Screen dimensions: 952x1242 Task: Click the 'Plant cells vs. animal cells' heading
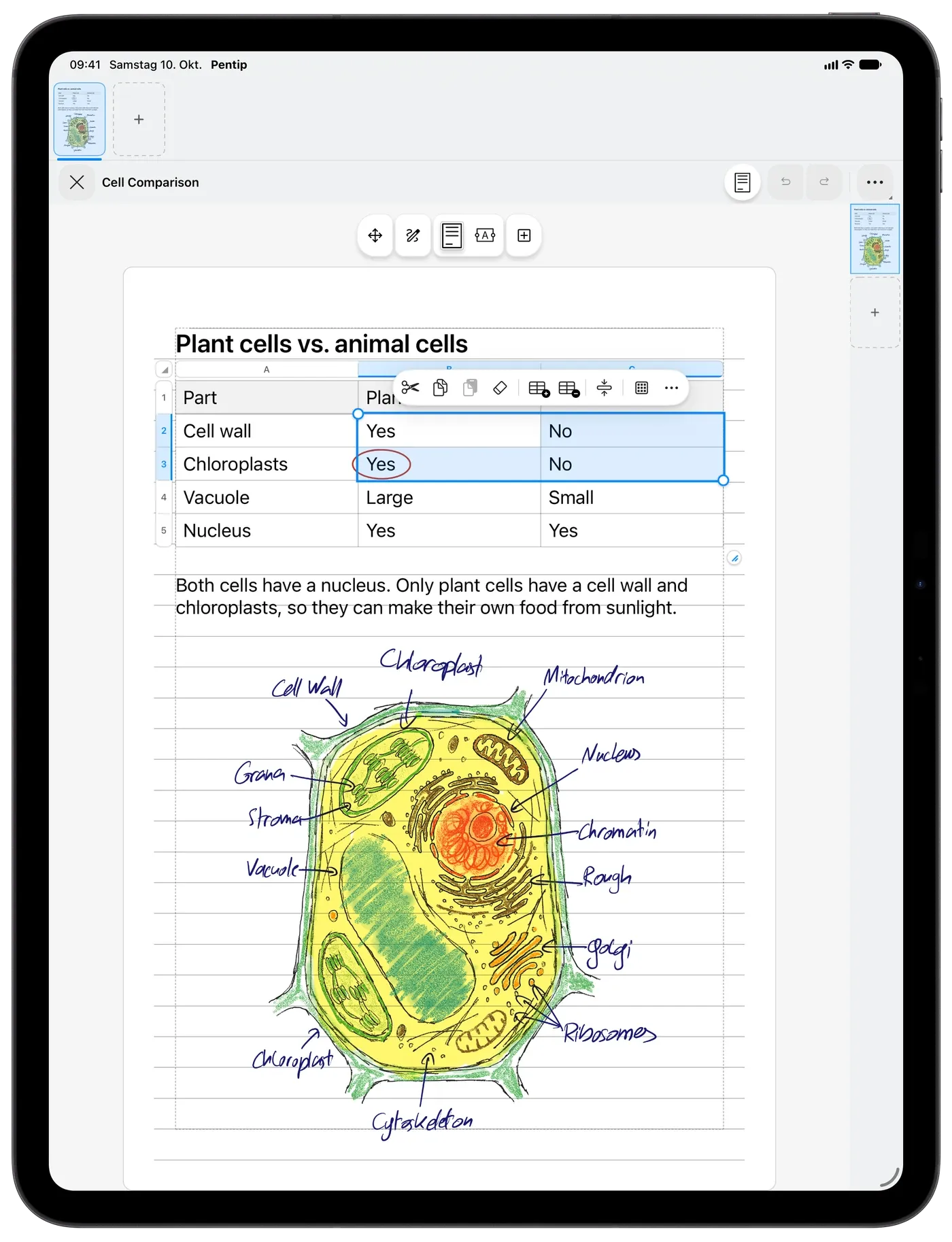[x=322, y=344]
